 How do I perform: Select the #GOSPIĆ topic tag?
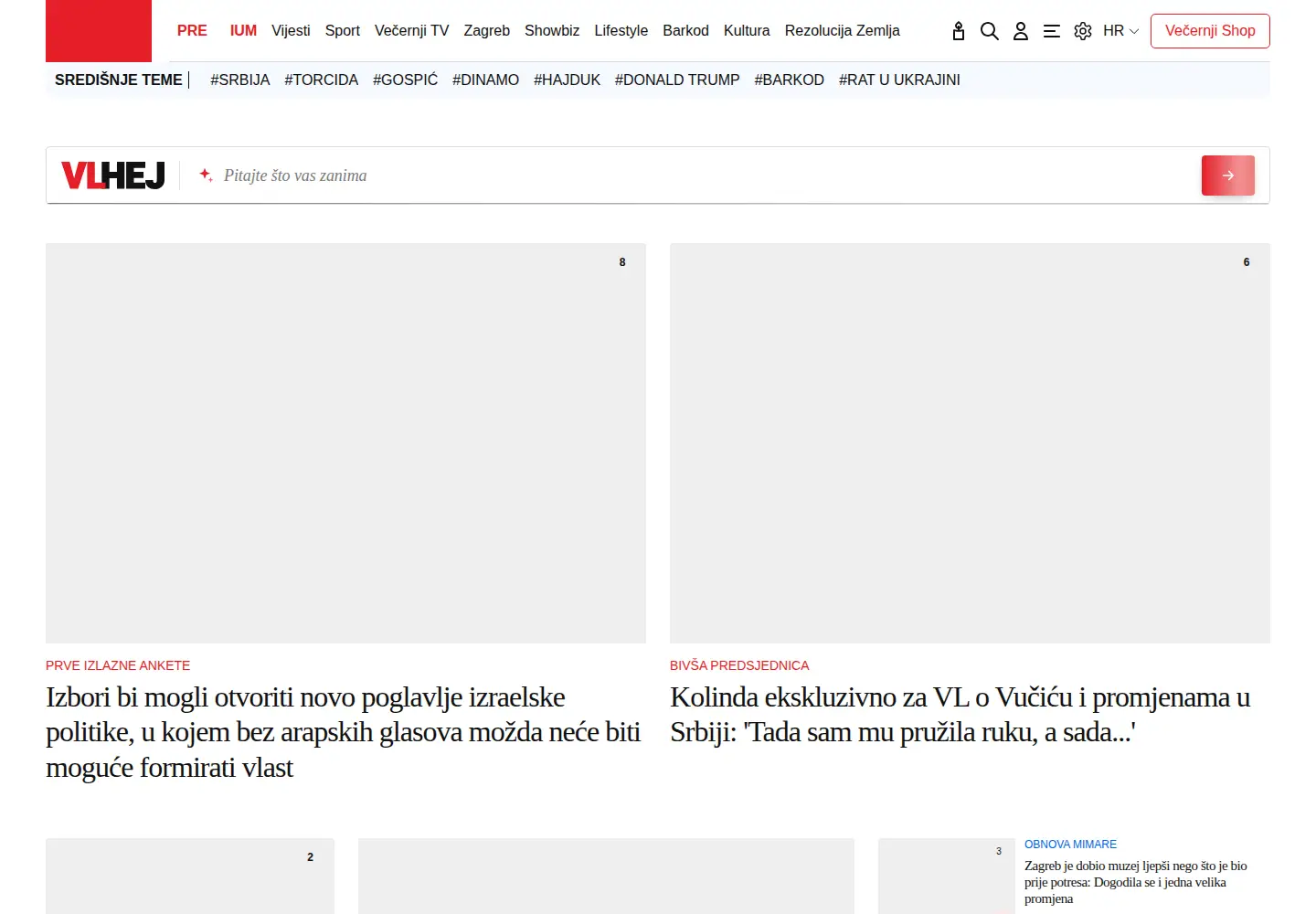tap(406, 80)
